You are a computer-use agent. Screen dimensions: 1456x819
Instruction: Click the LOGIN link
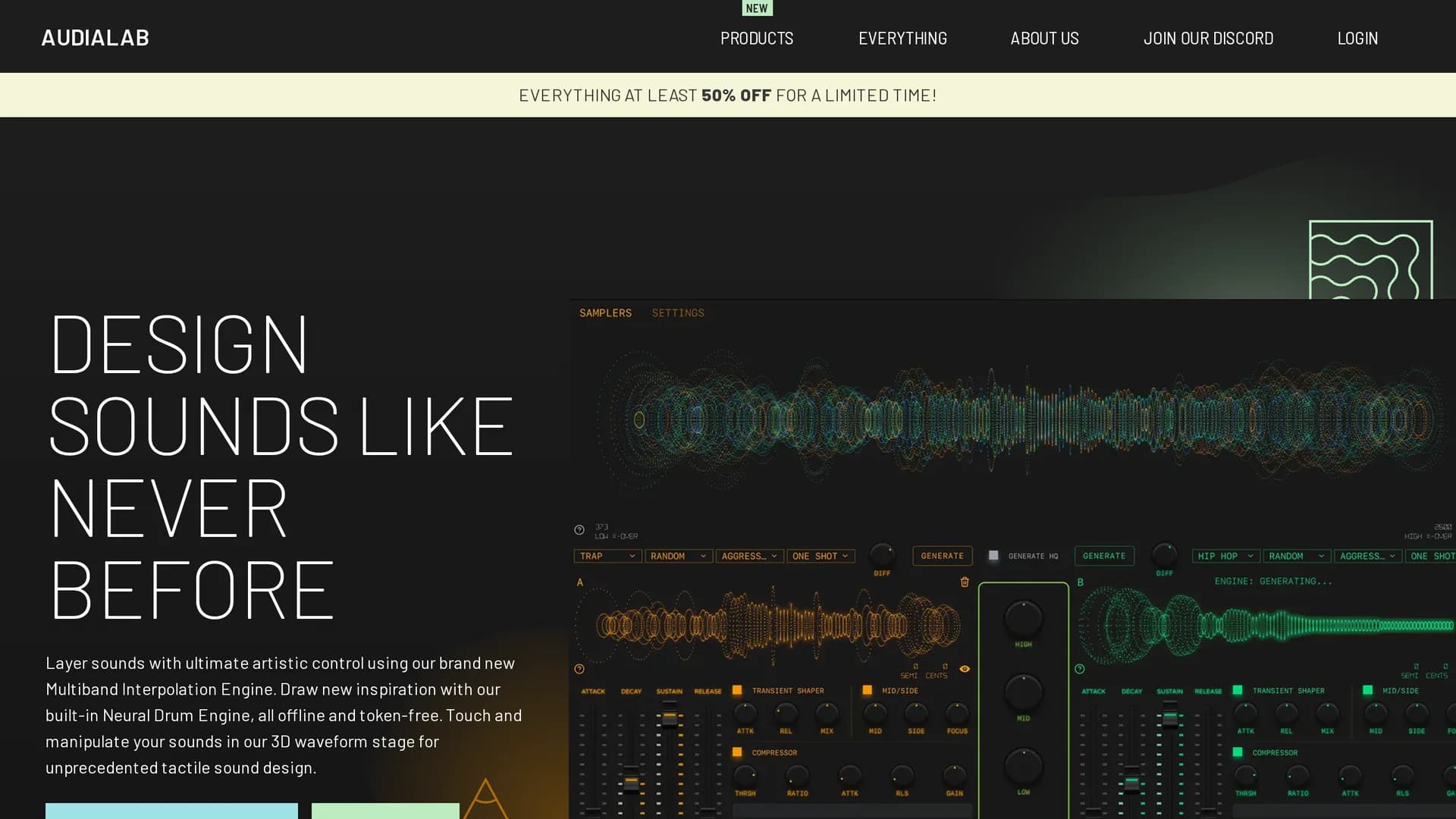(x=1357, y=38)
